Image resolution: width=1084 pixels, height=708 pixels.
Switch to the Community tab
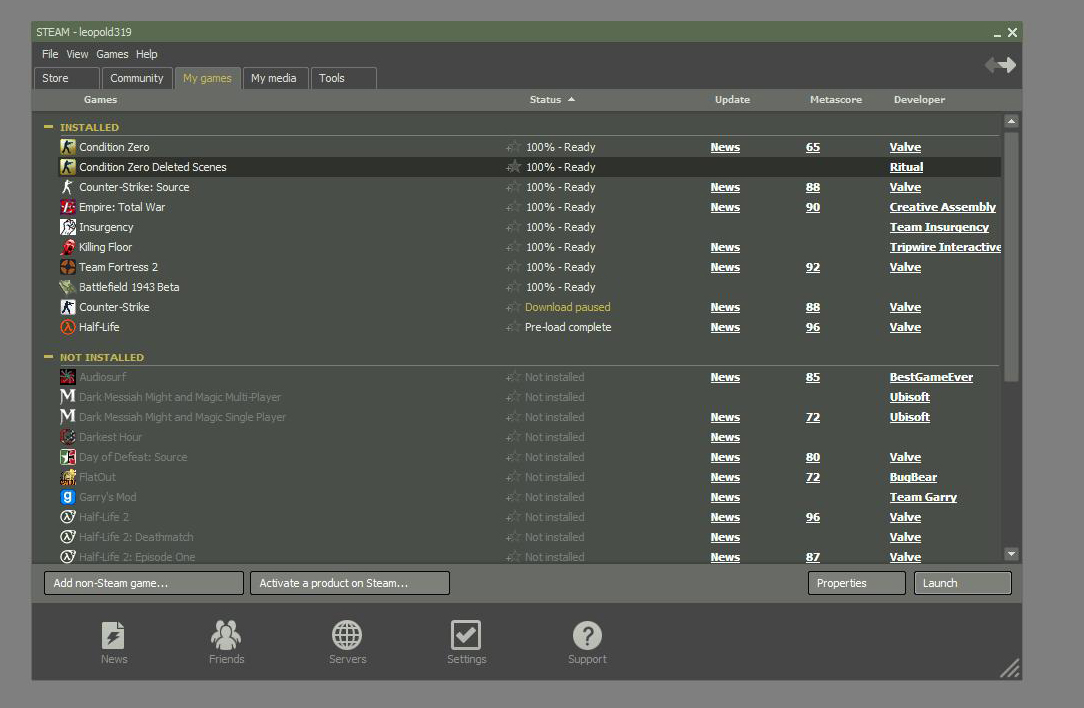point(137,78)
